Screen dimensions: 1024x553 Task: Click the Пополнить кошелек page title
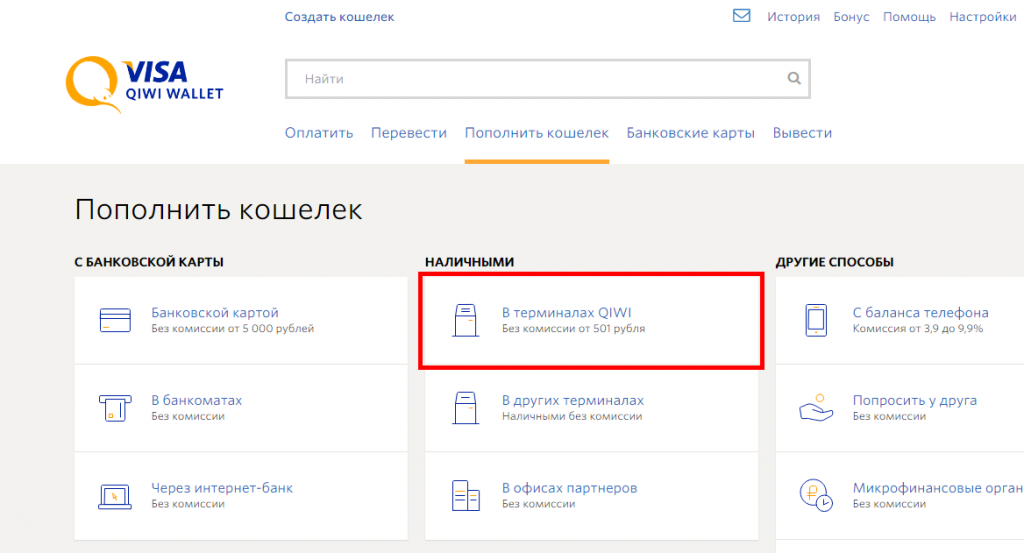pyautogui.click(x=218, y=210)
